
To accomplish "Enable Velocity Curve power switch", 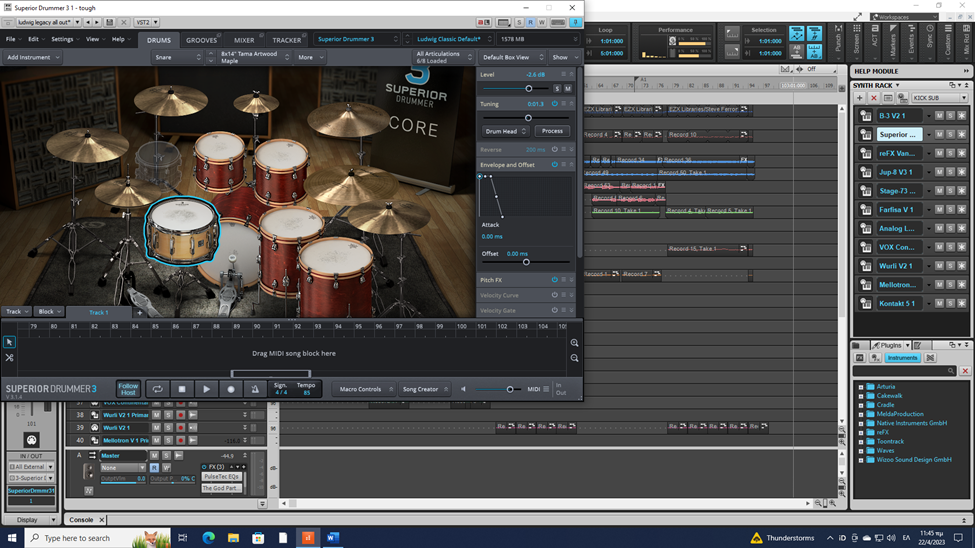I will click(x=555, y=295).
